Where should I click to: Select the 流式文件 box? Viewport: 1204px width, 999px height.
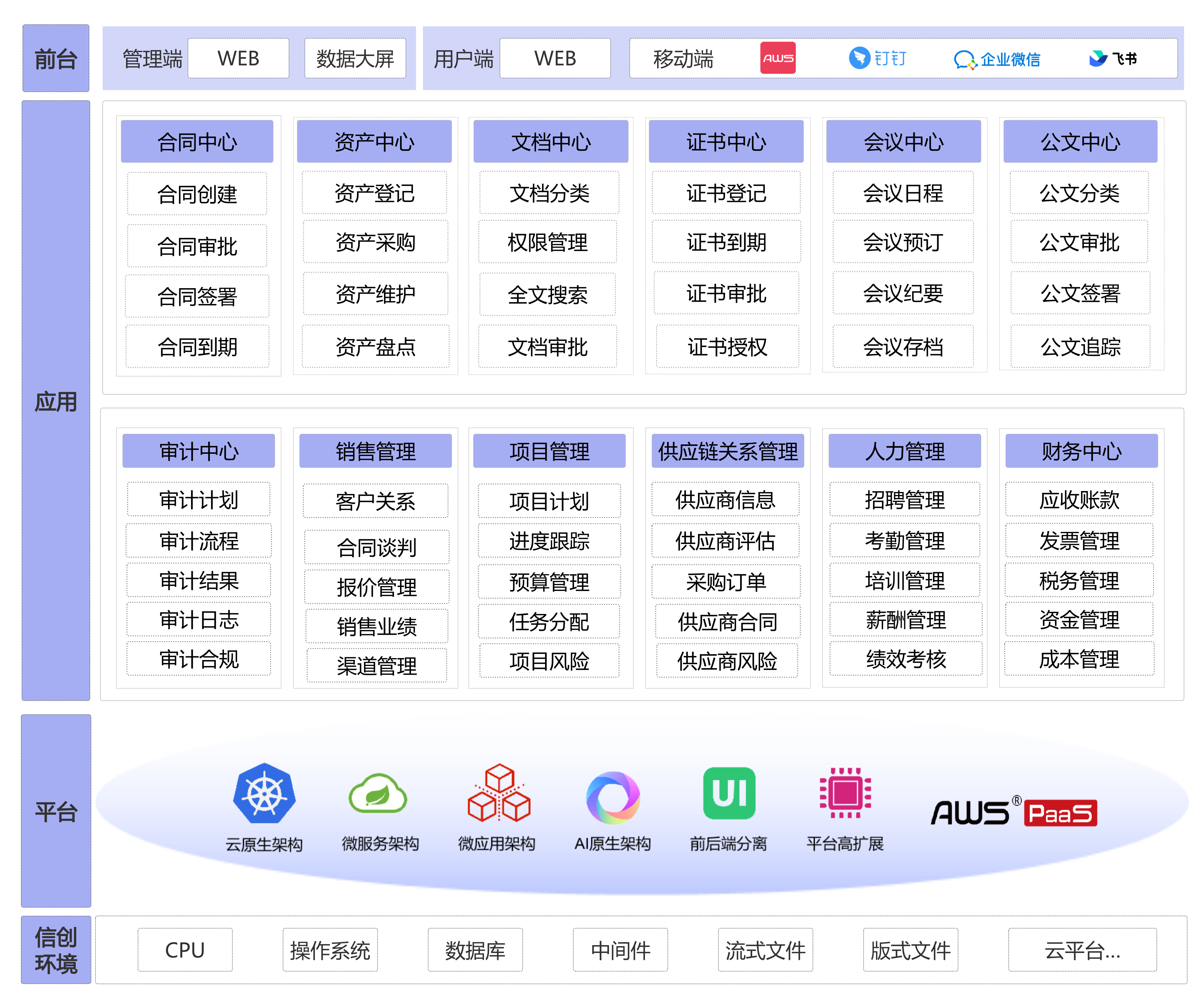pyautogui.click(x=766, y=950)
